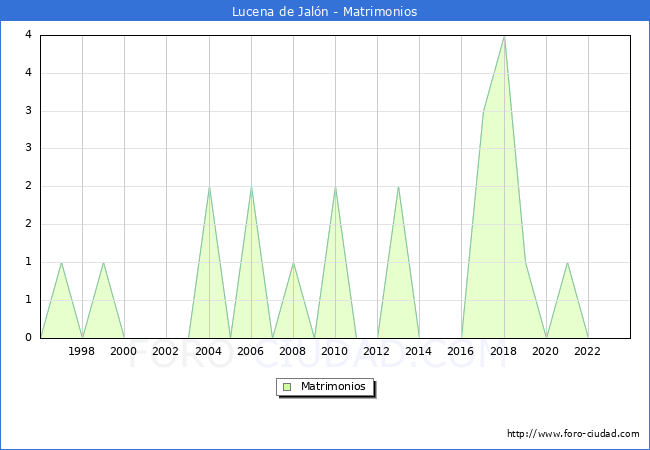Select the 2014 x-axis label

pyautogui.click(x=419, y=351)
